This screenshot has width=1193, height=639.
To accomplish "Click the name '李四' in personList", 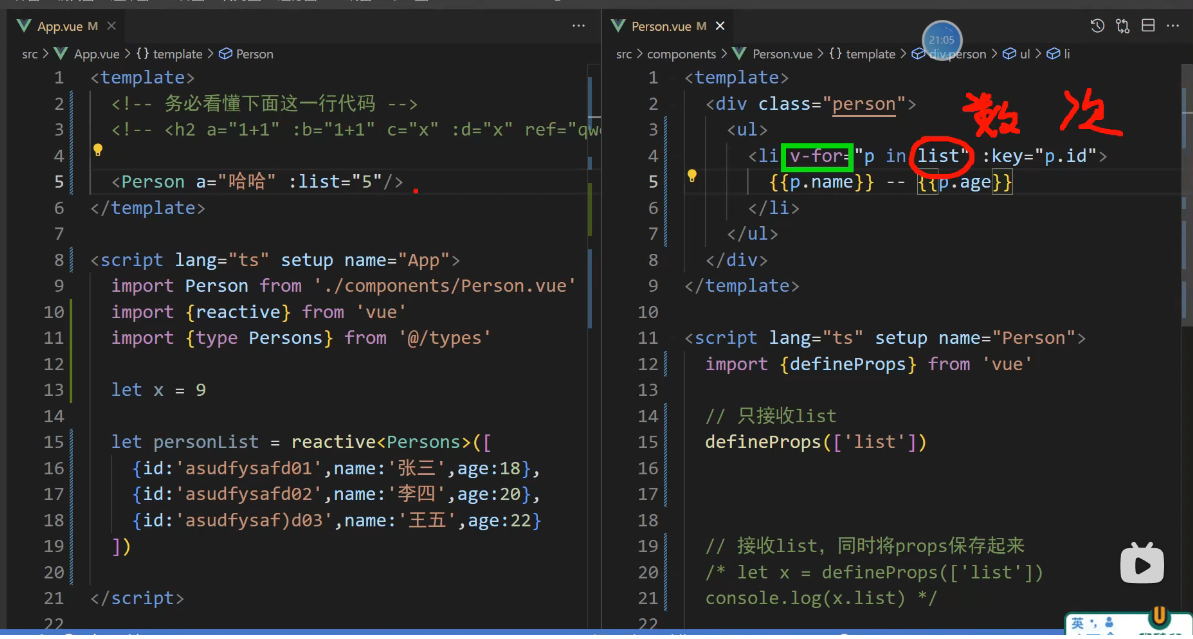I will click(x=415, y=494).
